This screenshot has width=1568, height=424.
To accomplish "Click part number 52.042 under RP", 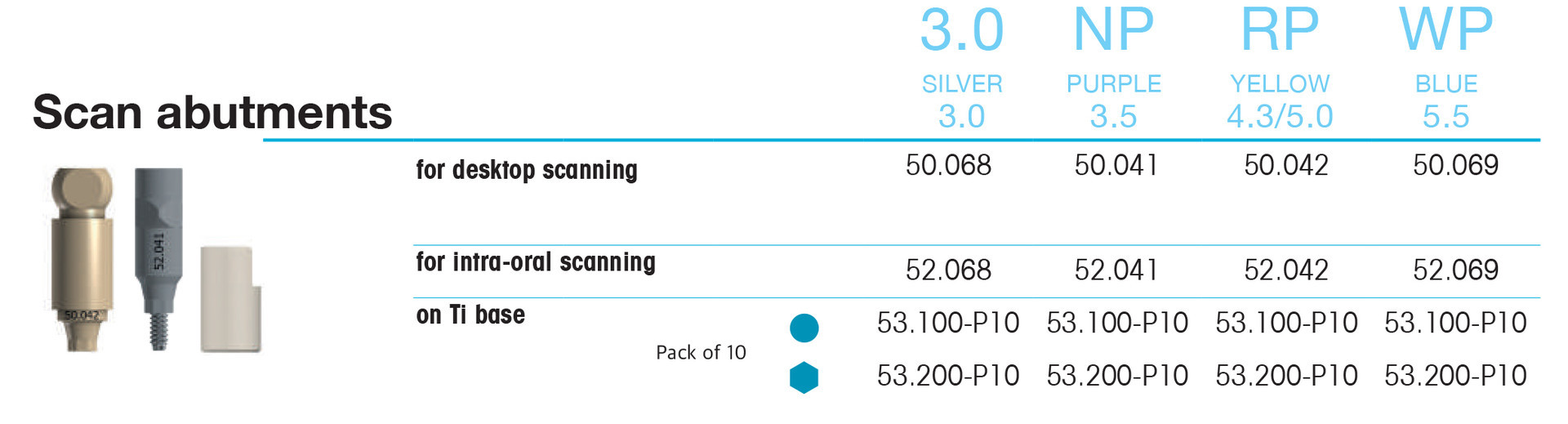I will pos(1286,270).
